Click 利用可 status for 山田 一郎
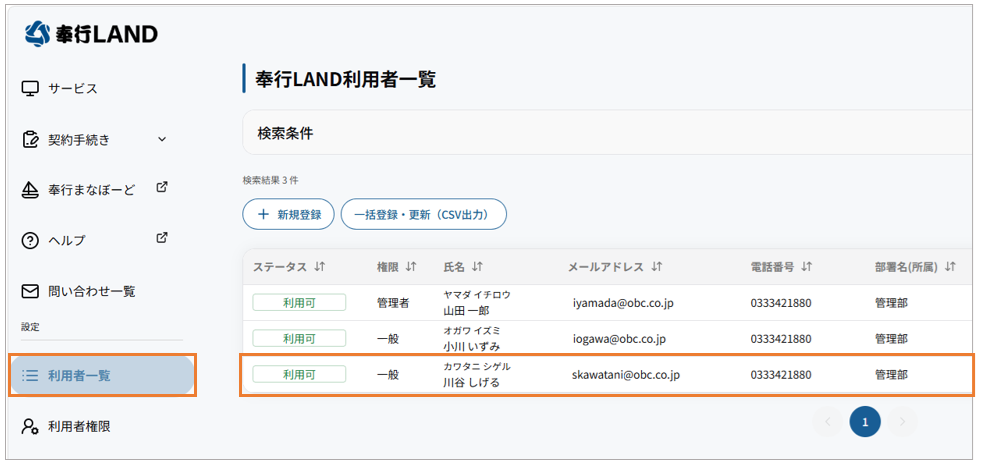Screen dimensions: 981x464 click(299, 303)
